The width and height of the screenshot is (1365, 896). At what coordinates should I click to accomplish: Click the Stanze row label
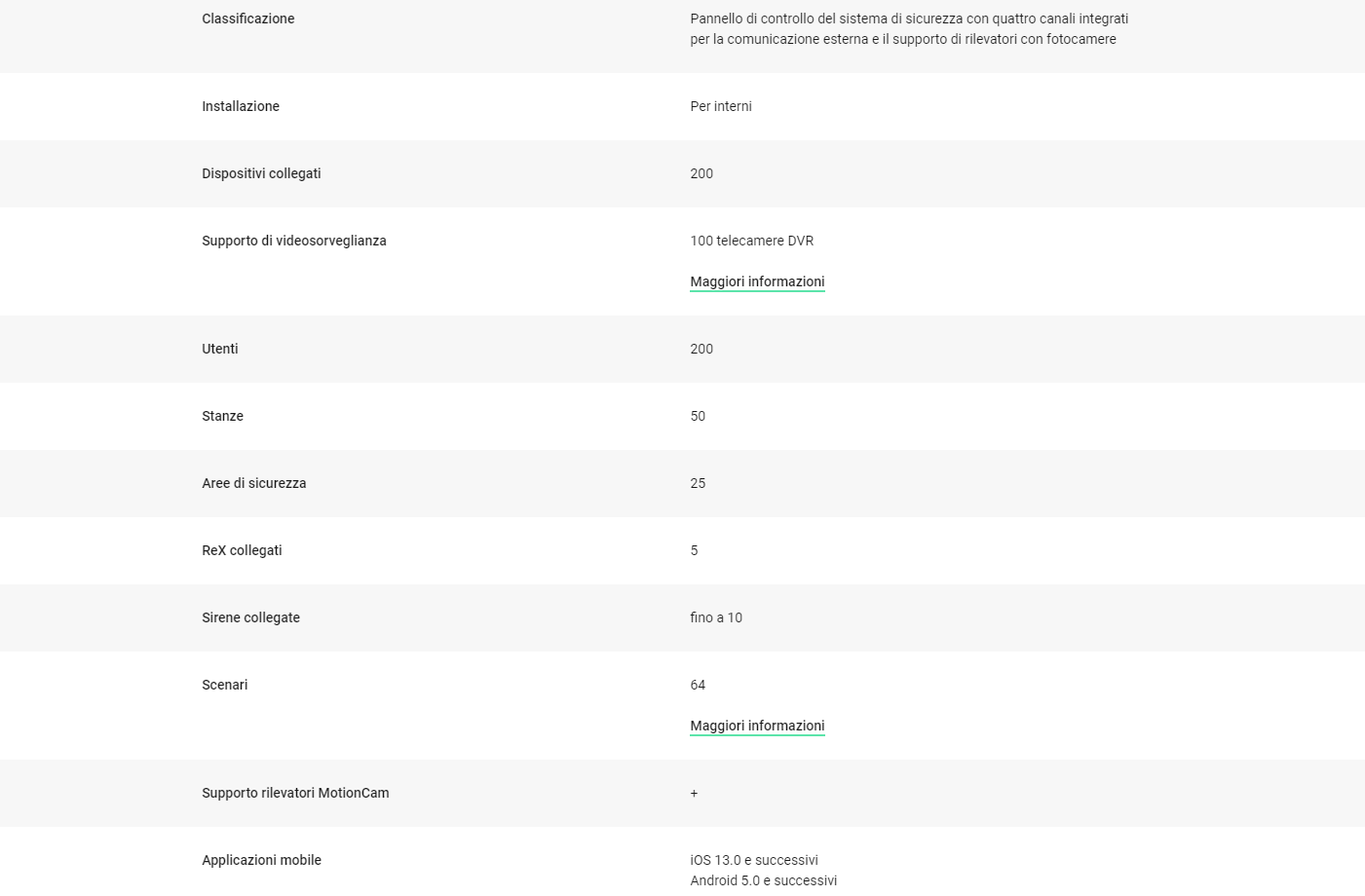(223, 416)
